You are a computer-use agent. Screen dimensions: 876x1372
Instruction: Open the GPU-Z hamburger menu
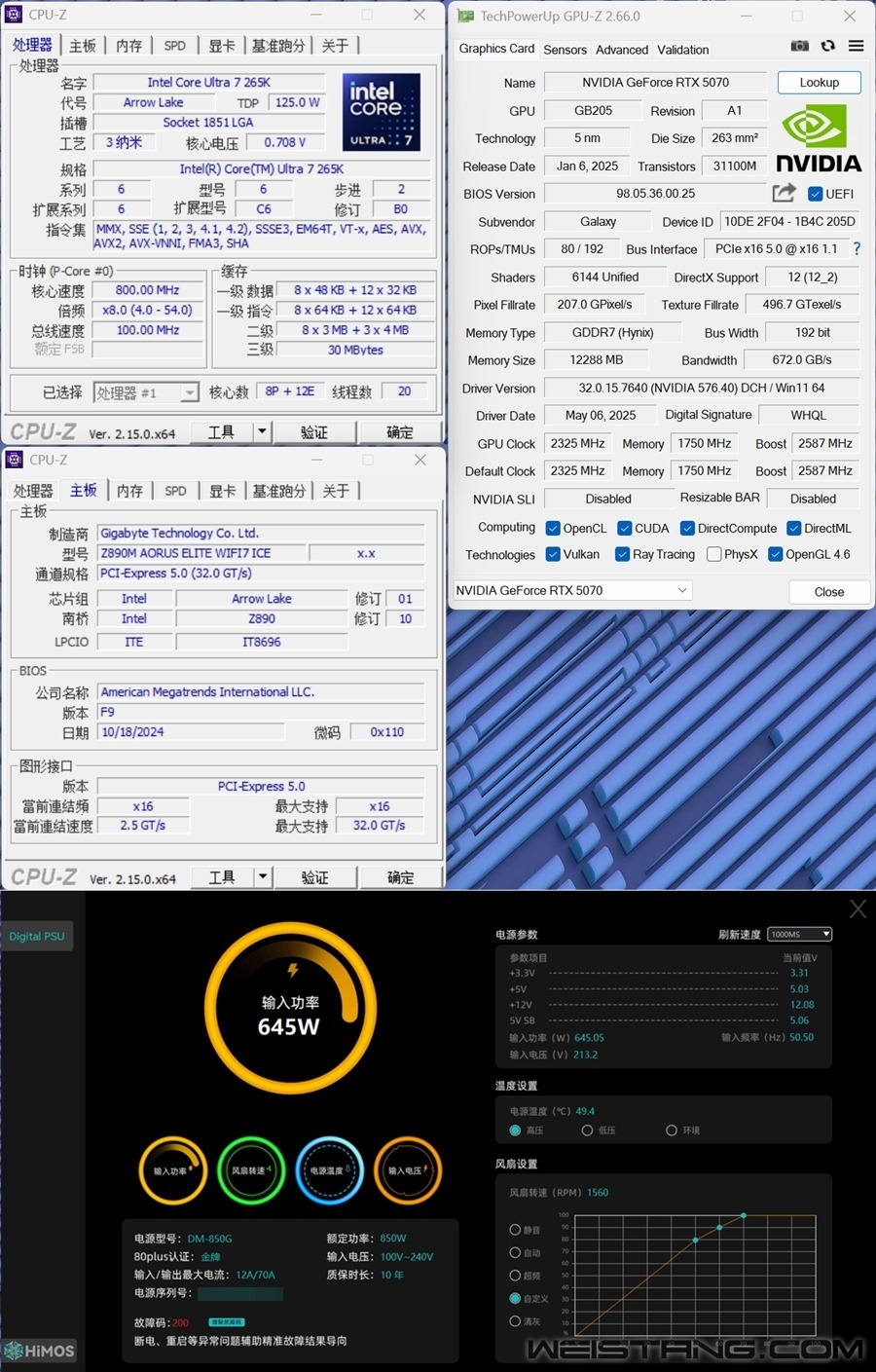point(856,46)
